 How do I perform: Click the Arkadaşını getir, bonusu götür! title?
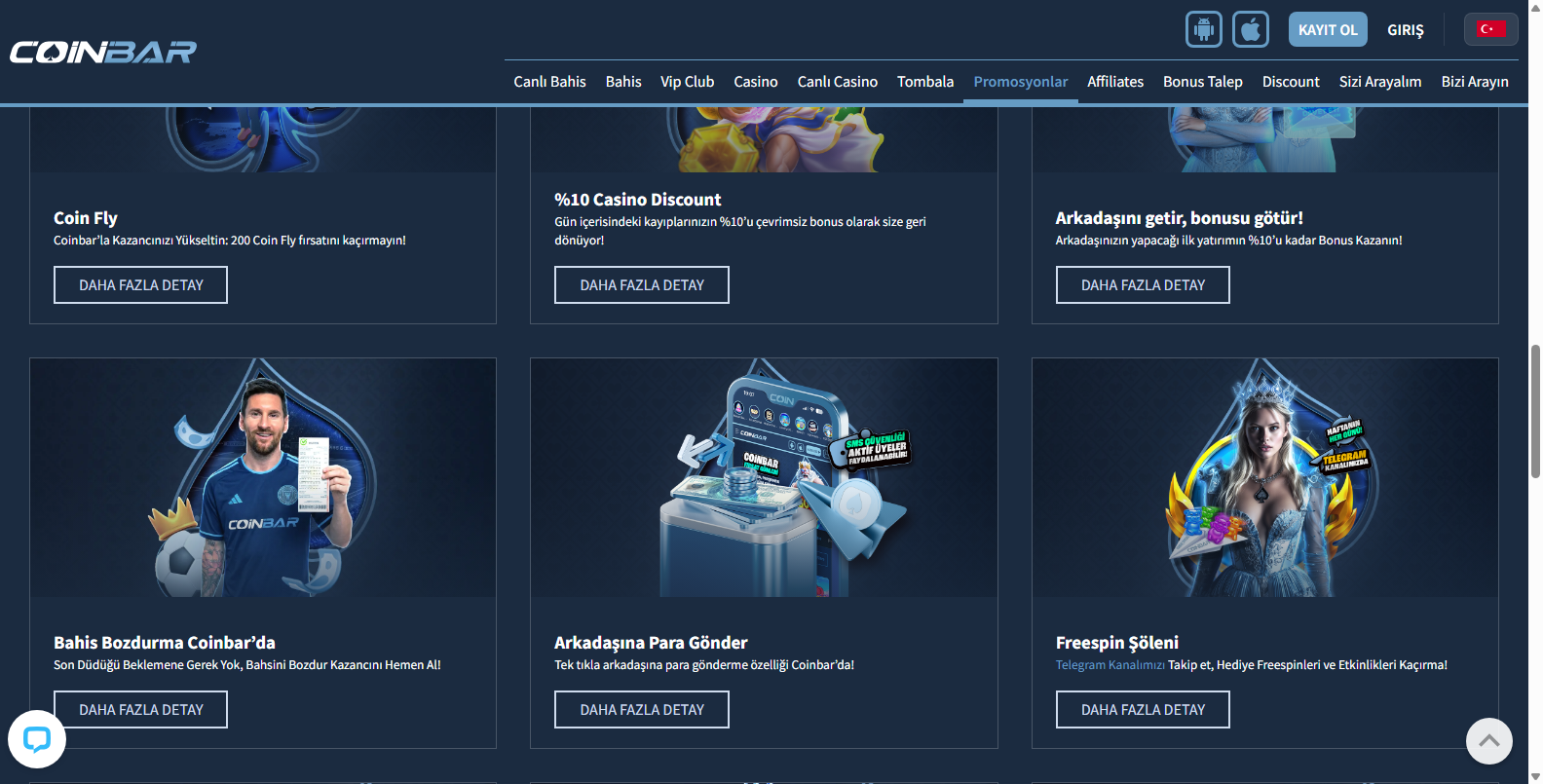click(x=1180, y=218)
